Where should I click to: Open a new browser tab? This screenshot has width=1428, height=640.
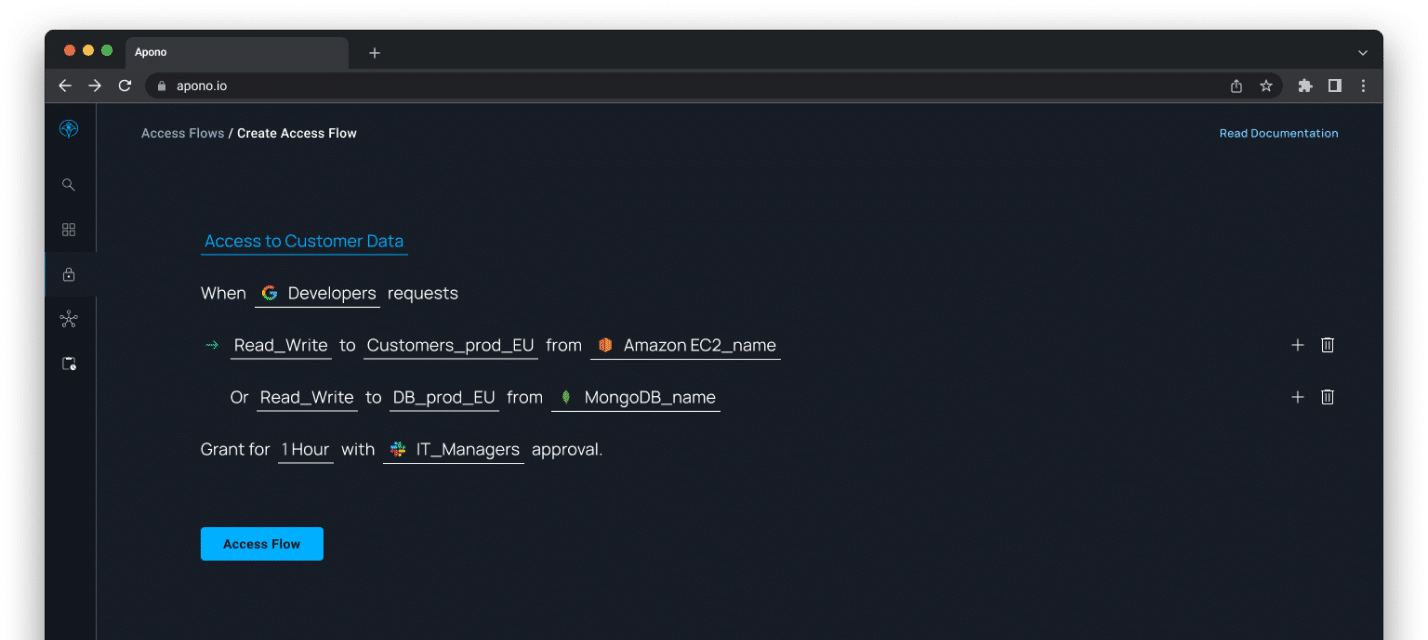[x=375, y=53]
